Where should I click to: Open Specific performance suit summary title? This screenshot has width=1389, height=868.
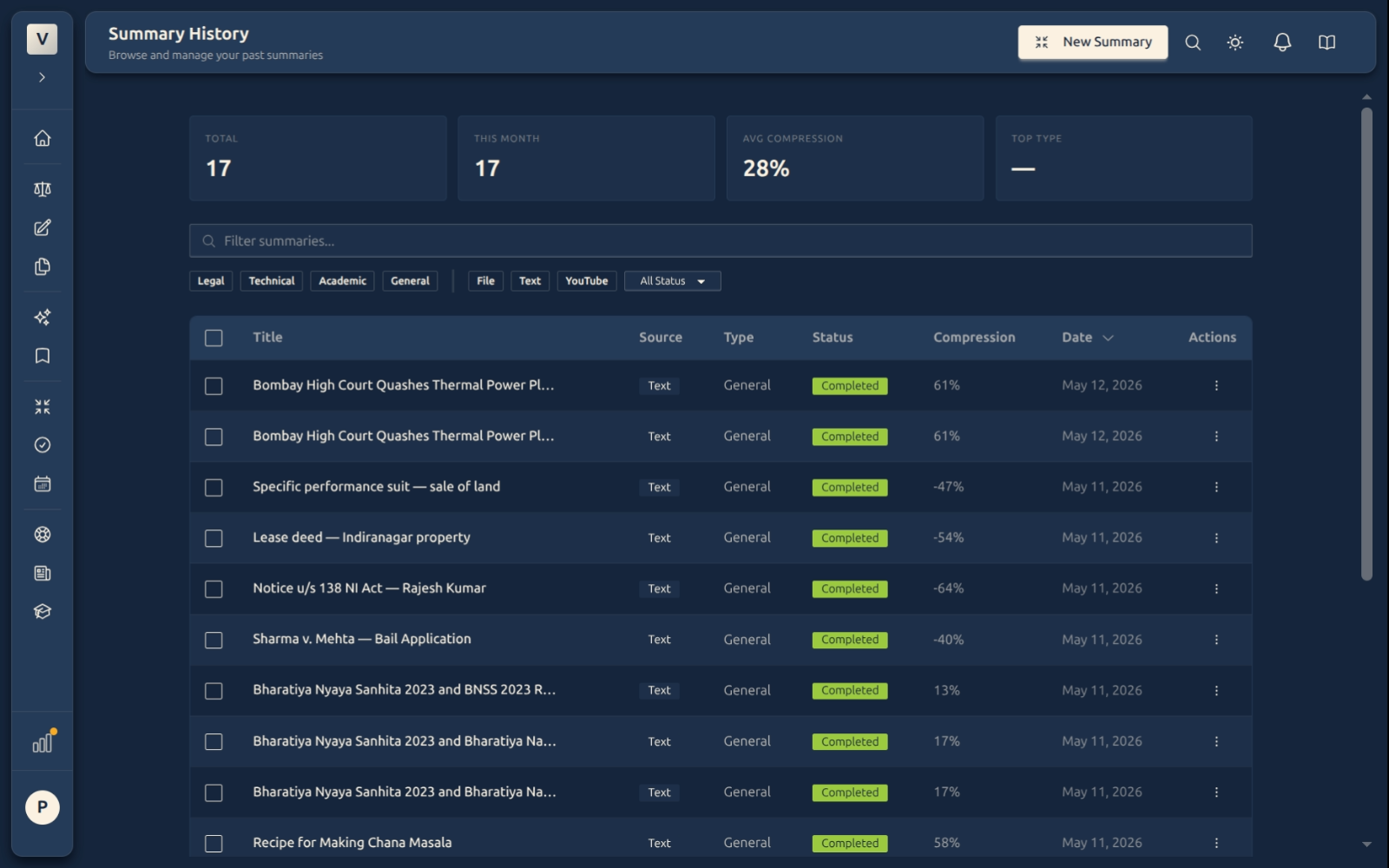coord(377,486)
